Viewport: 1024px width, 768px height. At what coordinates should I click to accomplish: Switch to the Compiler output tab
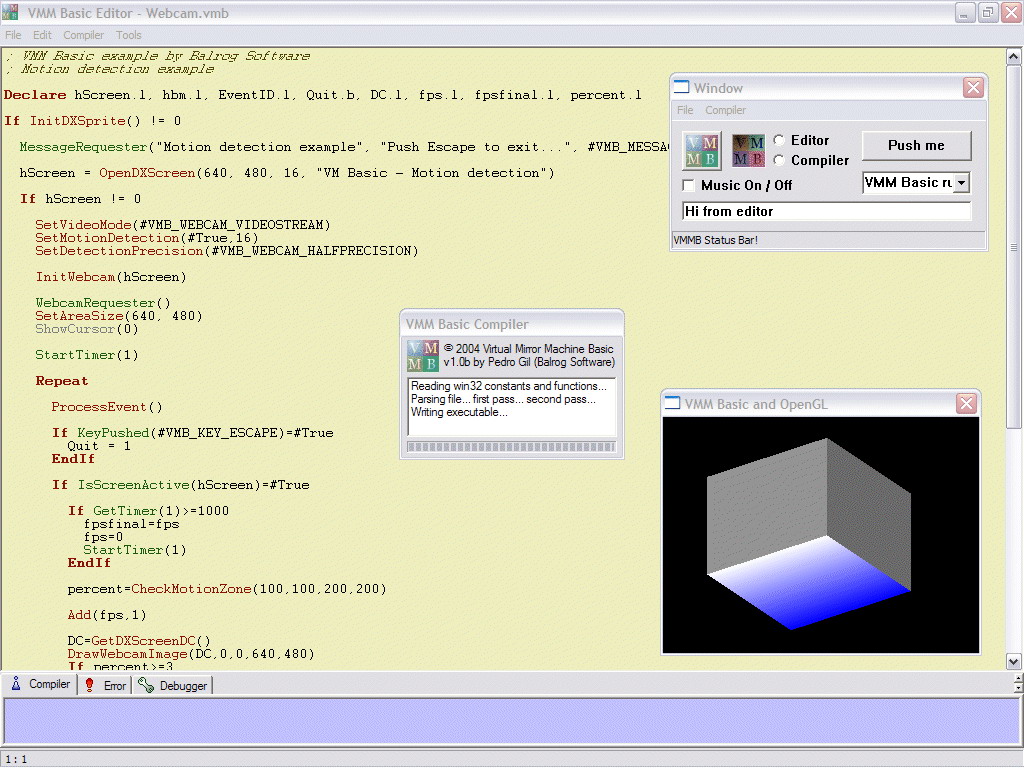coord(40,684)
